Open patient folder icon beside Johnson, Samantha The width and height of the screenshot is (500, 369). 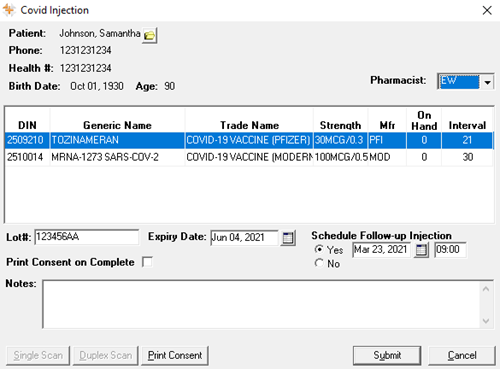coord(150,35)
